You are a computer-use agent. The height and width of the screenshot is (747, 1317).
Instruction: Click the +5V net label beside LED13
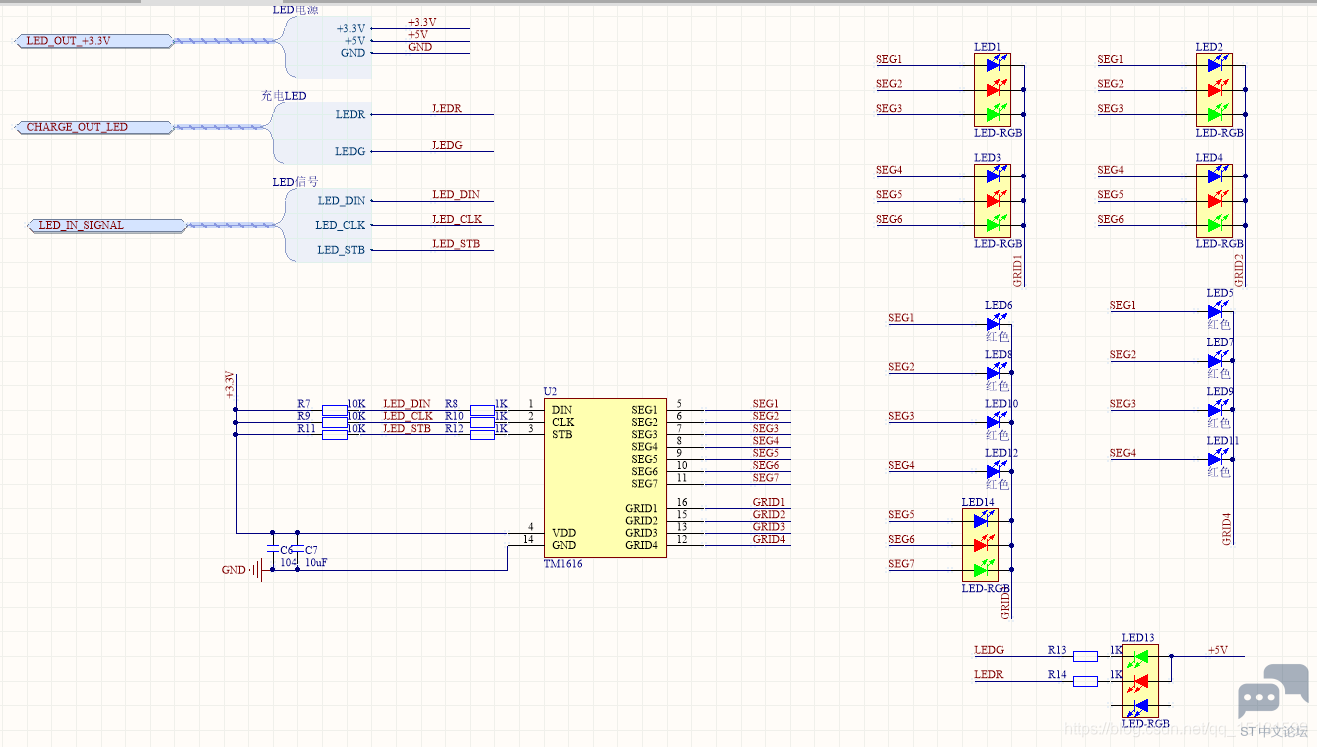point(1217,650)
